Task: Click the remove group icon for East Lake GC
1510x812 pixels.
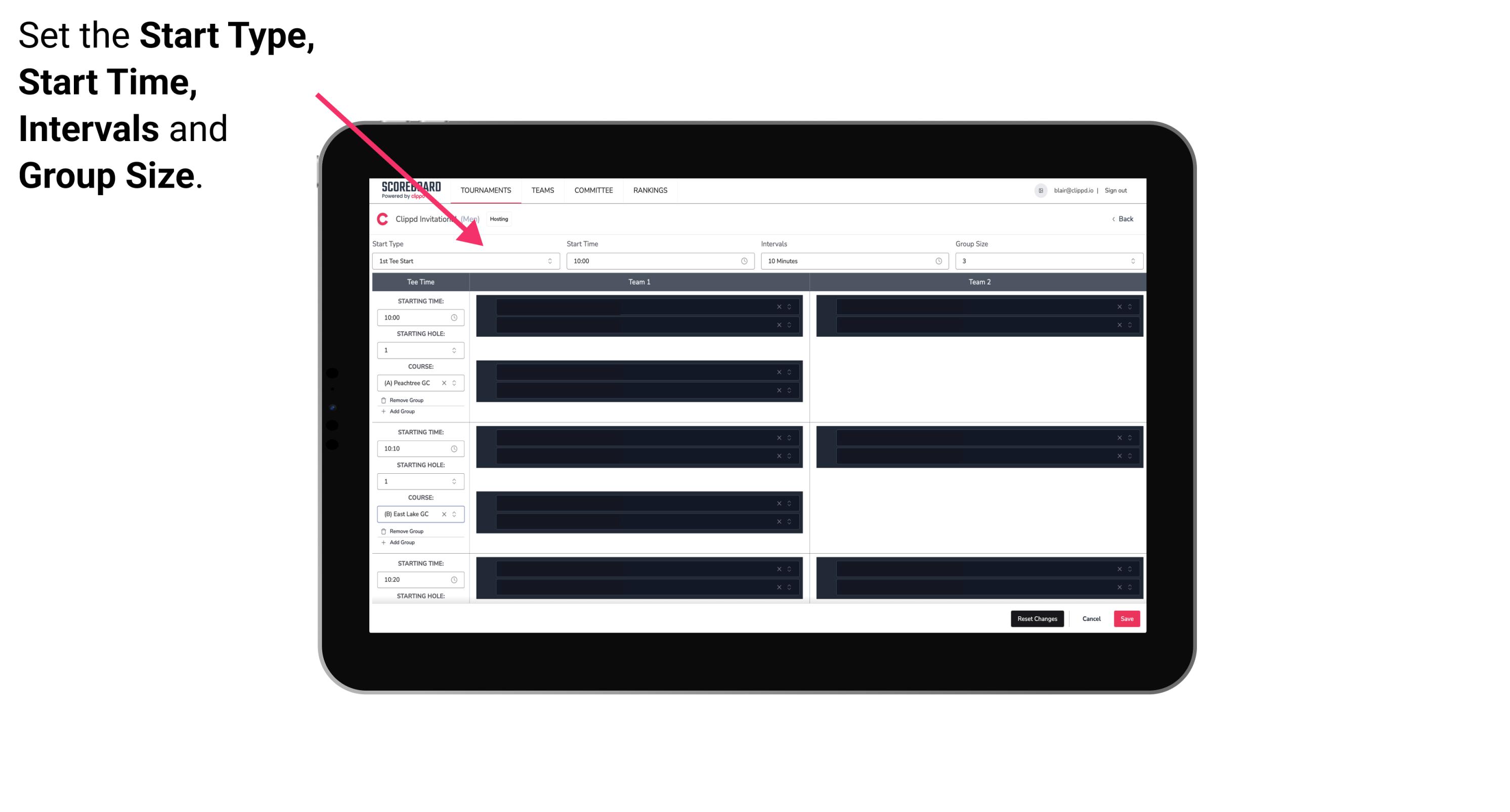Action: pos(384,531)
